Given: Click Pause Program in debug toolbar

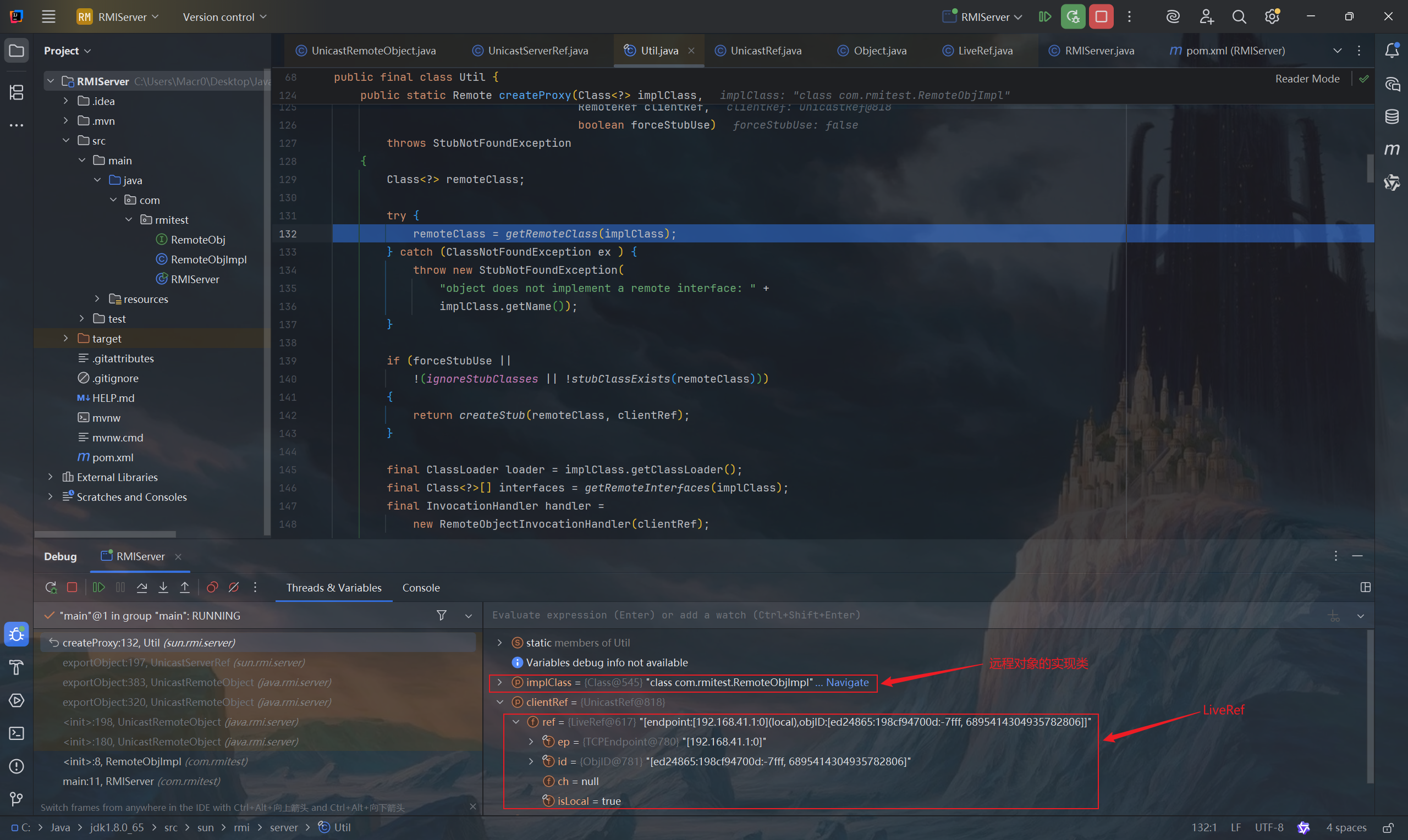Looking at the screenshot, I should [x=120, y=587].
